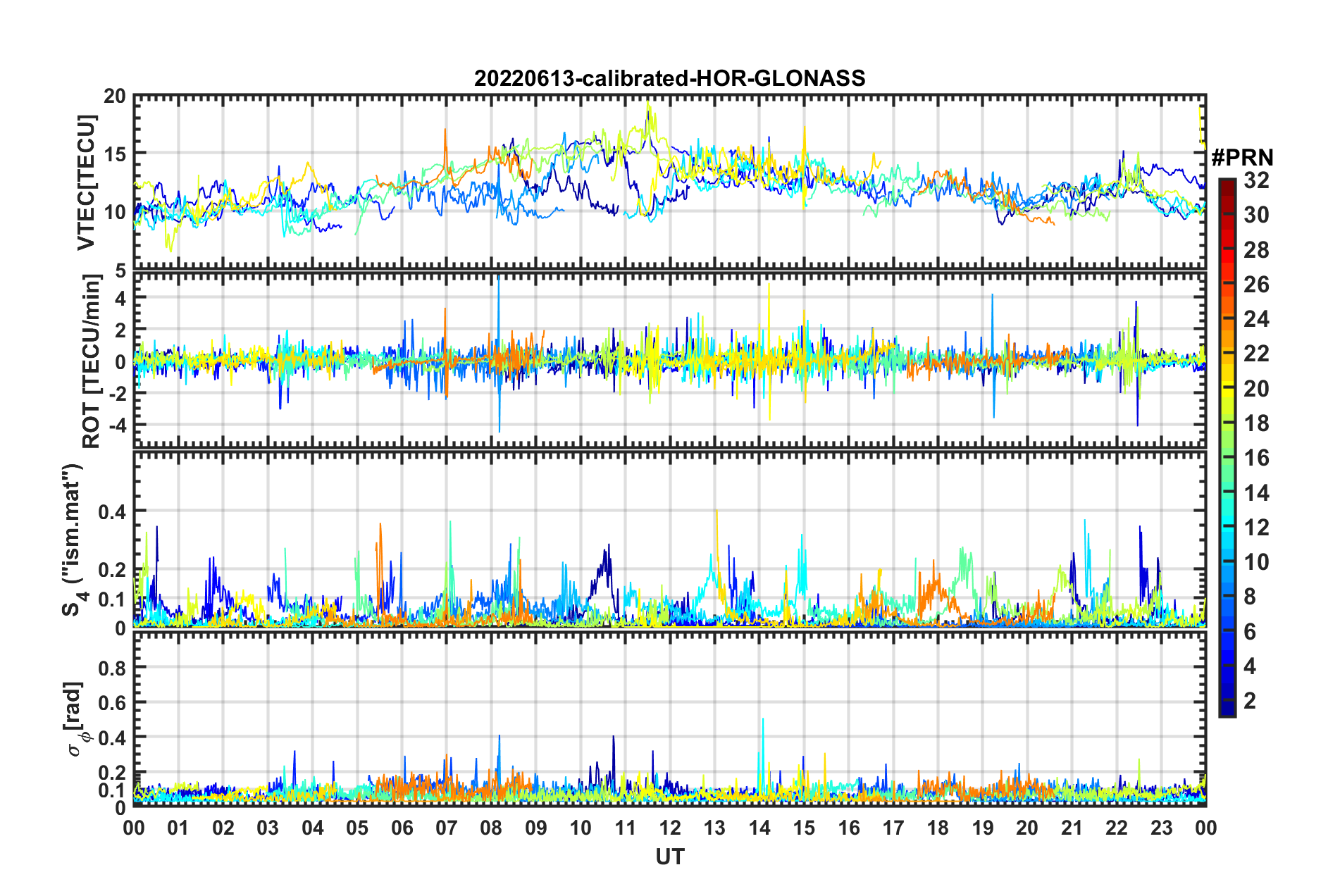Select the ROT [TECU/min] axis label
Screen dimensions: 1340x896
tap(91, 361)
